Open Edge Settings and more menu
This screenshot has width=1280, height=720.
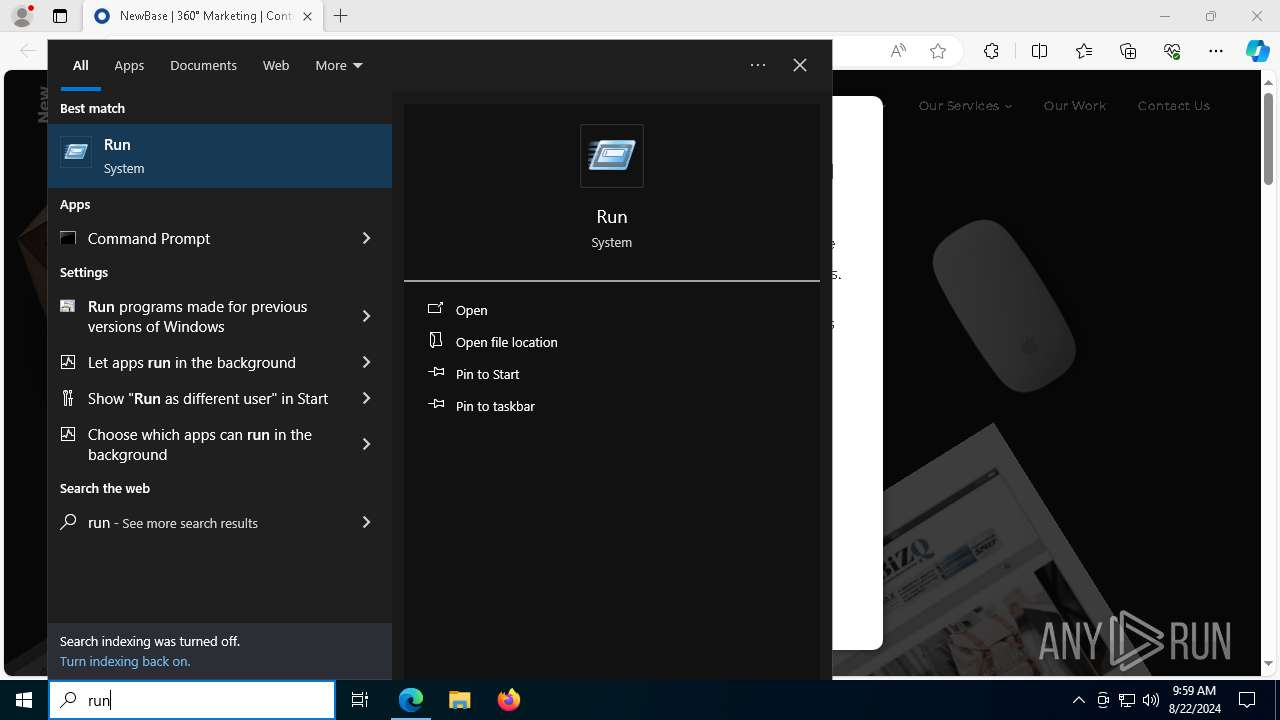click(1216, 51)
